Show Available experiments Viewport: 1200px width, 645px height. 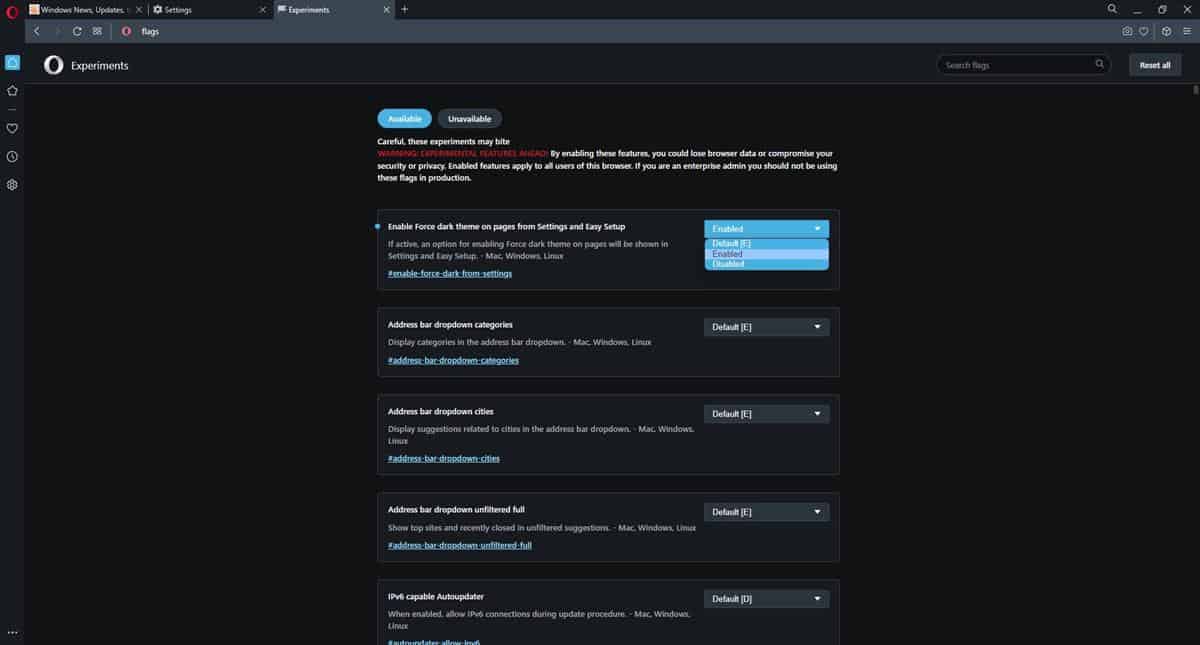(404, 118)
